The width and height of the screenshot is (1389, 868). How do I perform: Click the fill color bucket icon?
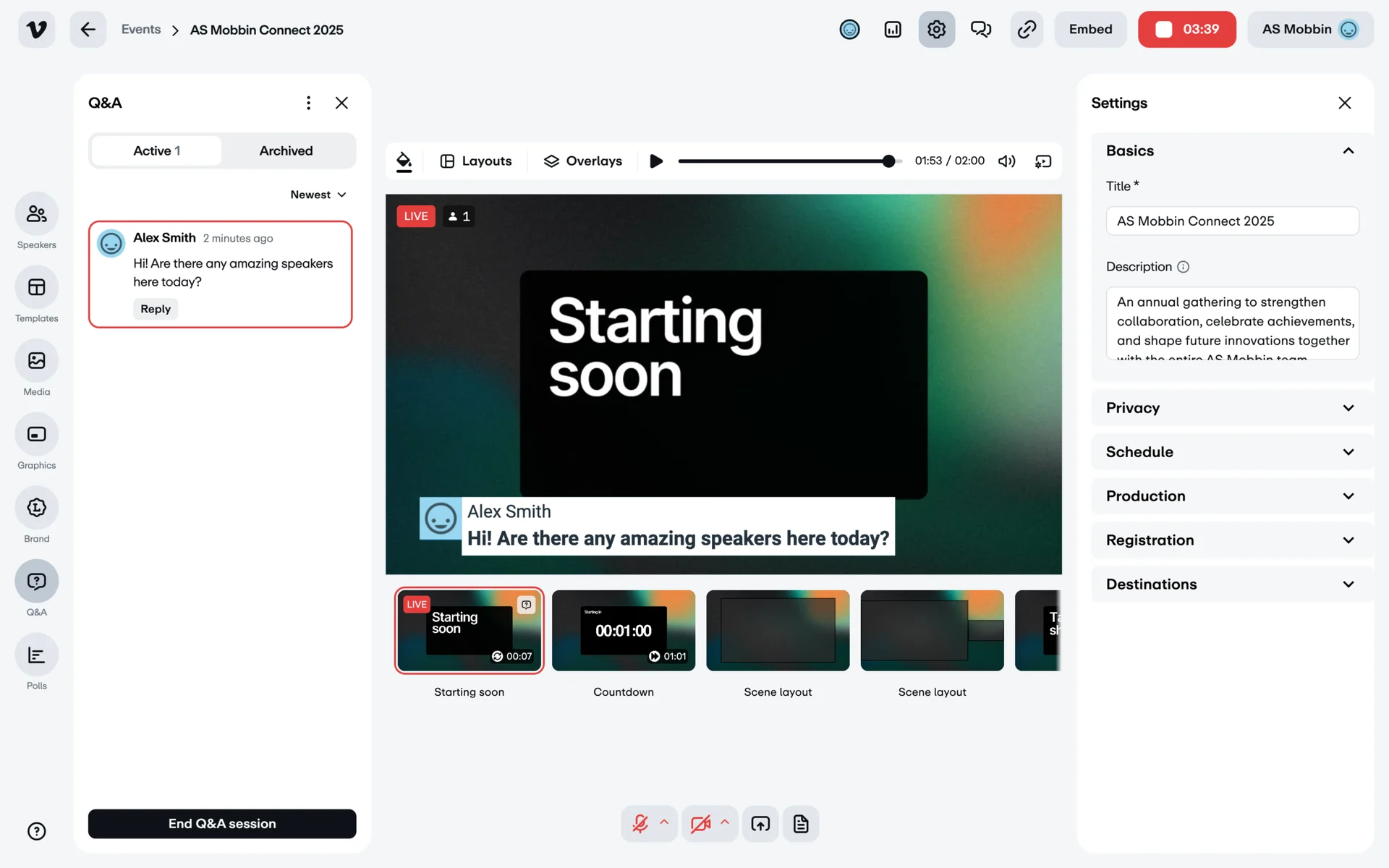tap(404, 161)
